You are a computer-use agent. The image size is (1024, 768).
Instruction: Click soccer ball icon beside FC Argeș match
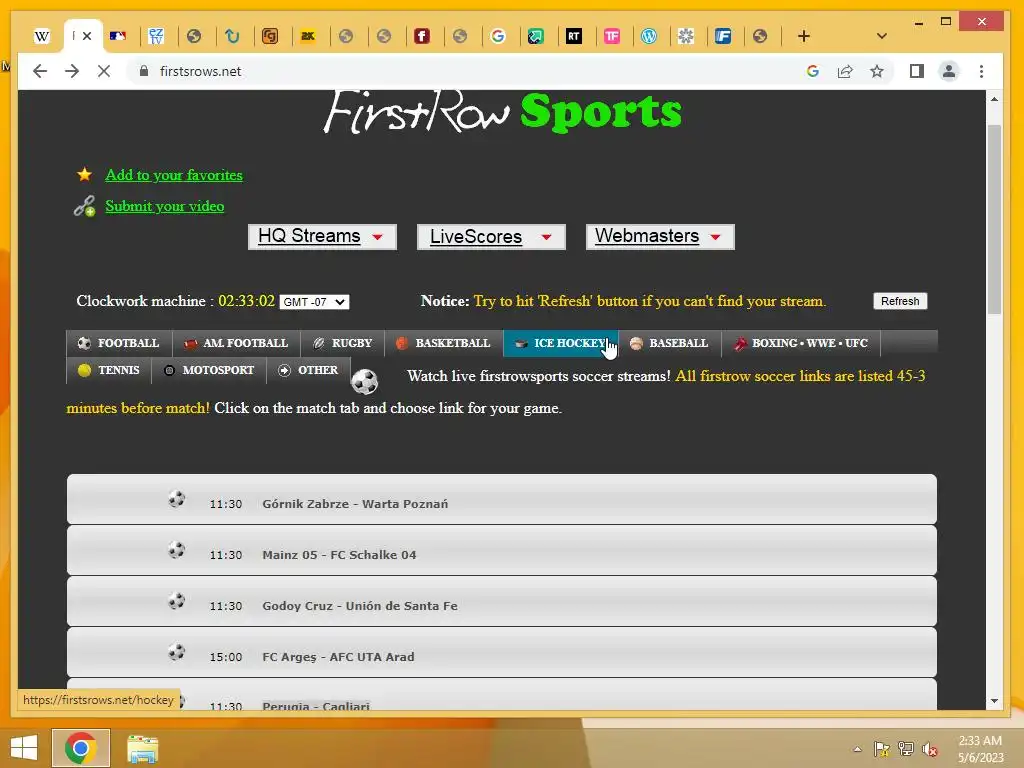click(x=176, y=652)
